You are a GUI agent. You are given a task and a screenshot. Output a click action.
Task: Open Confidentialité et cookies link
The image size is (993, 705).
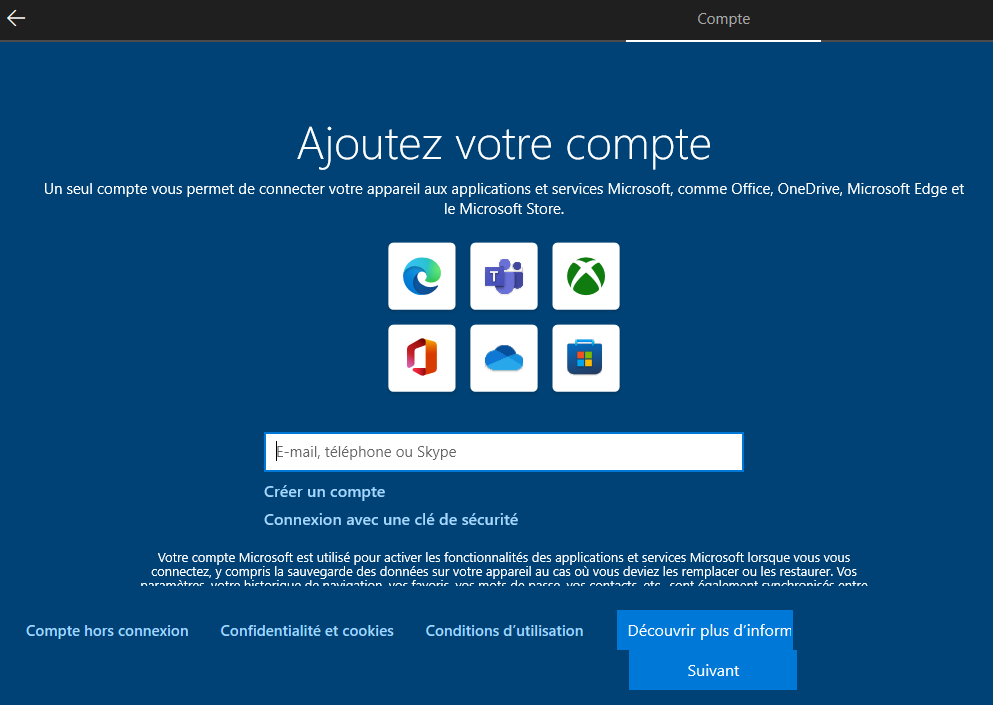coord(307,631)
